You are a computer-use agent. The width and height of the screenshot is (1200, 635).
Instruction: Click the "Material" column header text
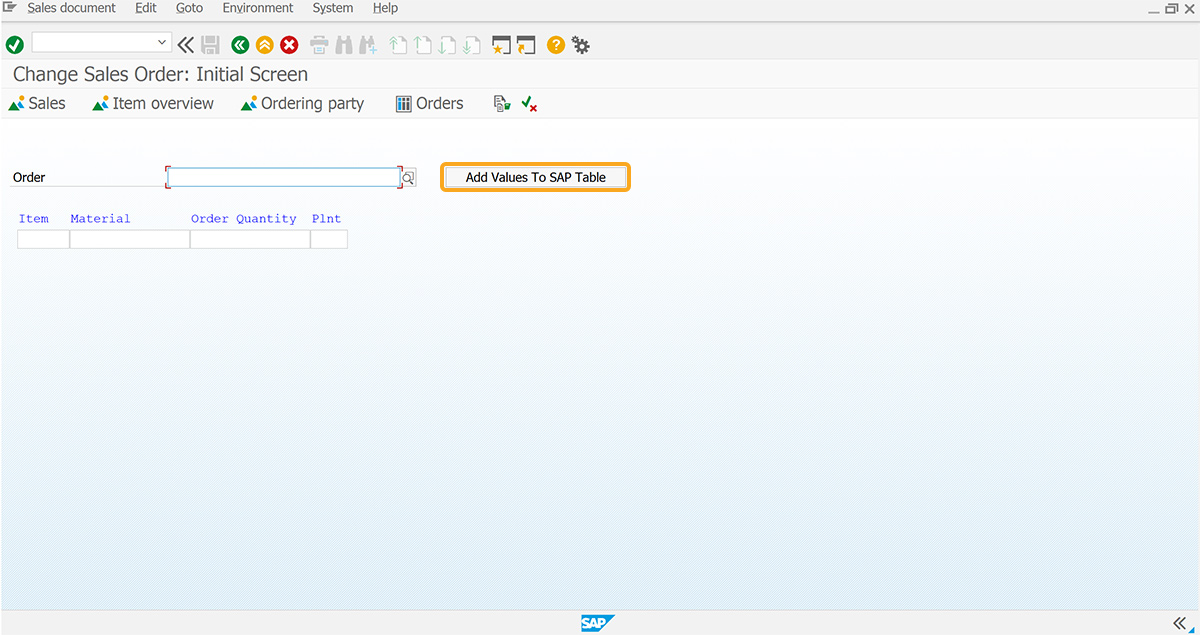[x=100, y=219]
